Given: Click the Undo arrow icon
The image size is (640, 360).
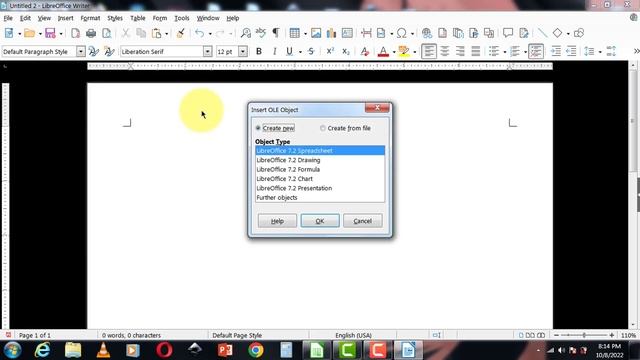Looking at the screenshot, I should click(200, 33).
